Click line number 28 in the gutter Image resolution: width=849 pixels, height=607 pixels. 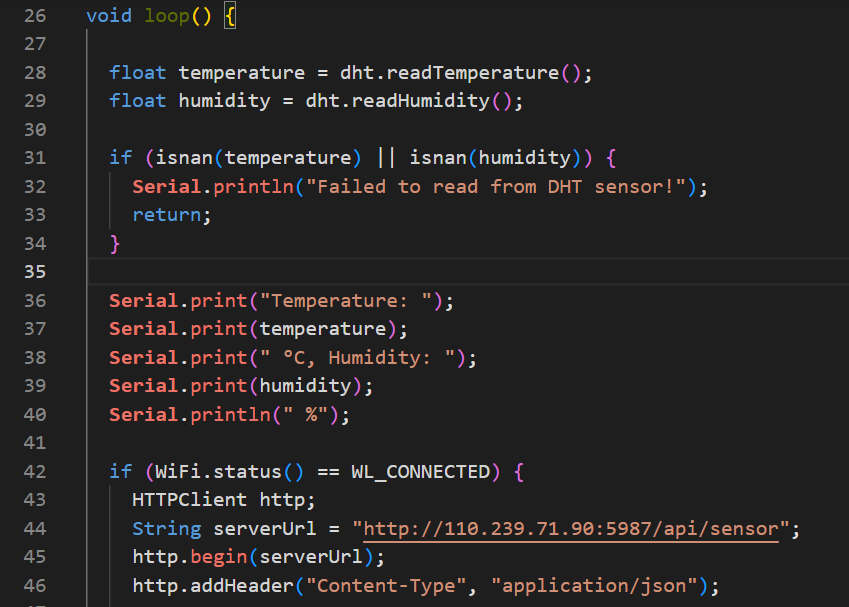point(35,73)
